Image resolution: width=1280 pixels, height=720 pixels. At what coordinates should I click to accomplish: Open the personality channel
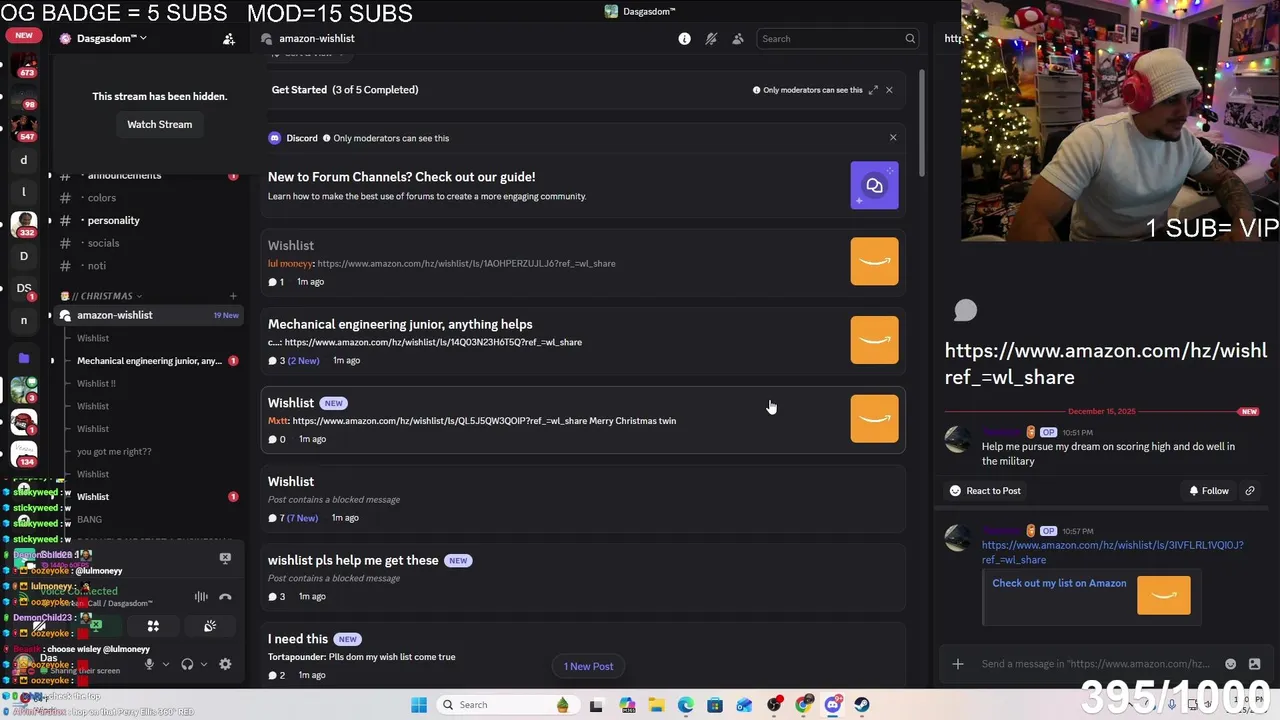coord(148,220)
